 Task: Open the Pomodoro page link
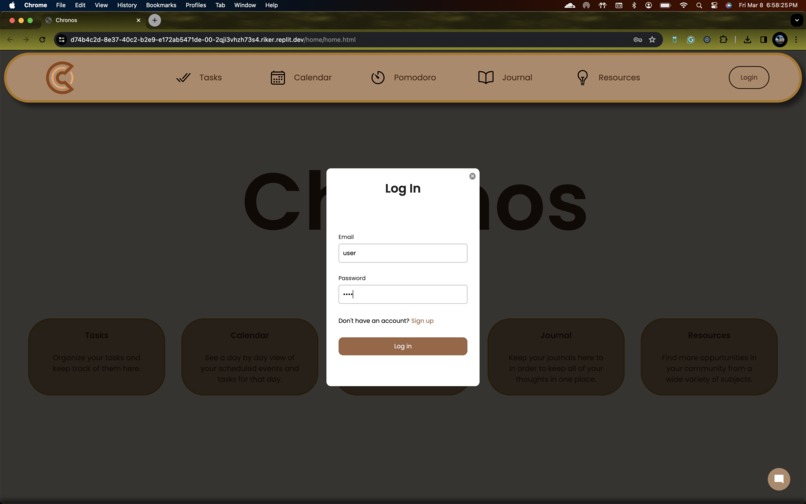(x=415, y=78)
